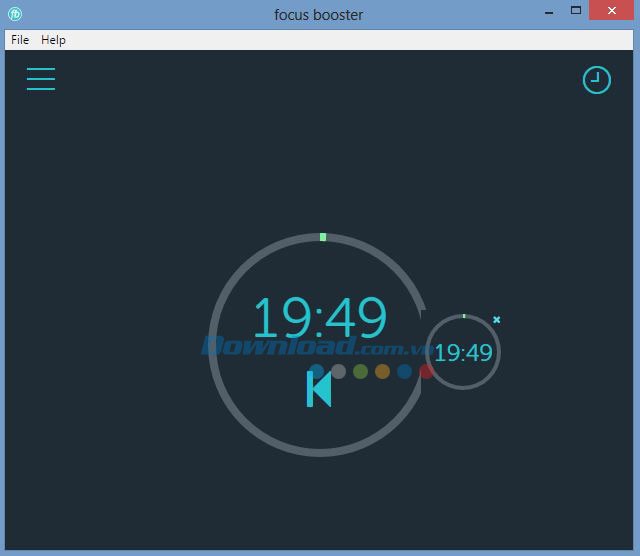Click the green marker atop the large ring

(x=323, y=237)
